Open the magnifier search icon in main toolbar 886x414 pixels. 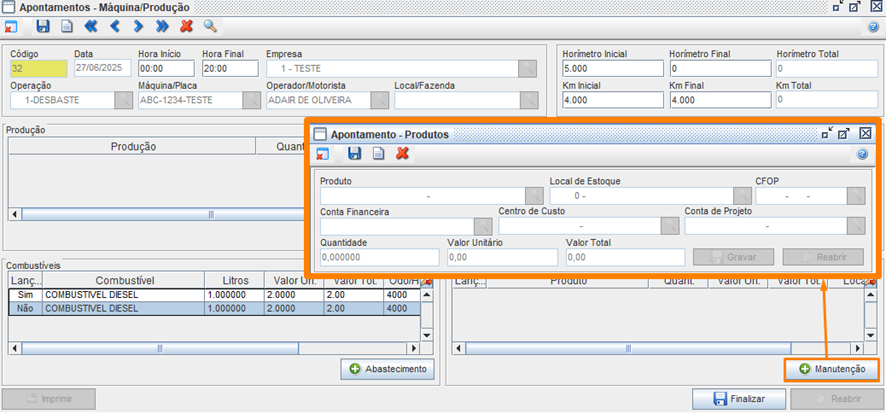[210, 26]
